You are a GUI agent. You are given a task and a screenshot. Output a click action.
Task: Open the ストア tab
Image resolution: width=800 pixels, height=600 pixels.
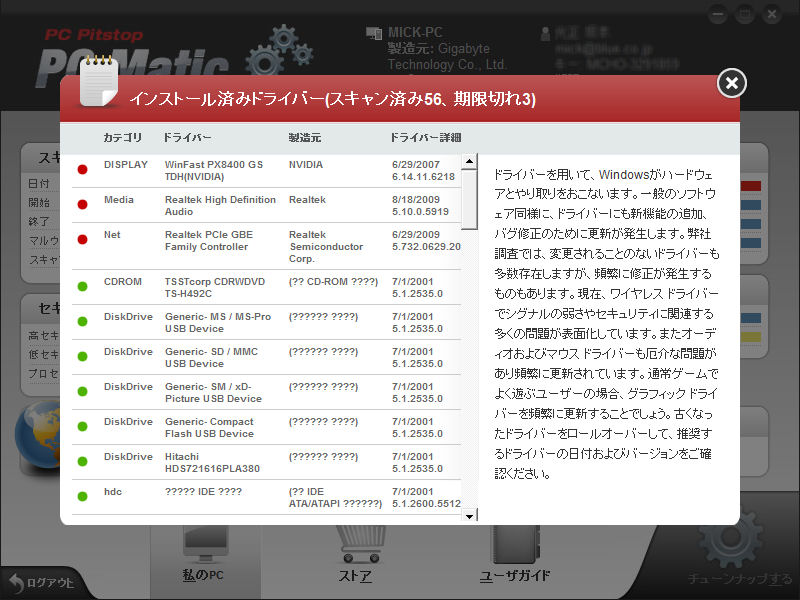(x=356, y=576)
